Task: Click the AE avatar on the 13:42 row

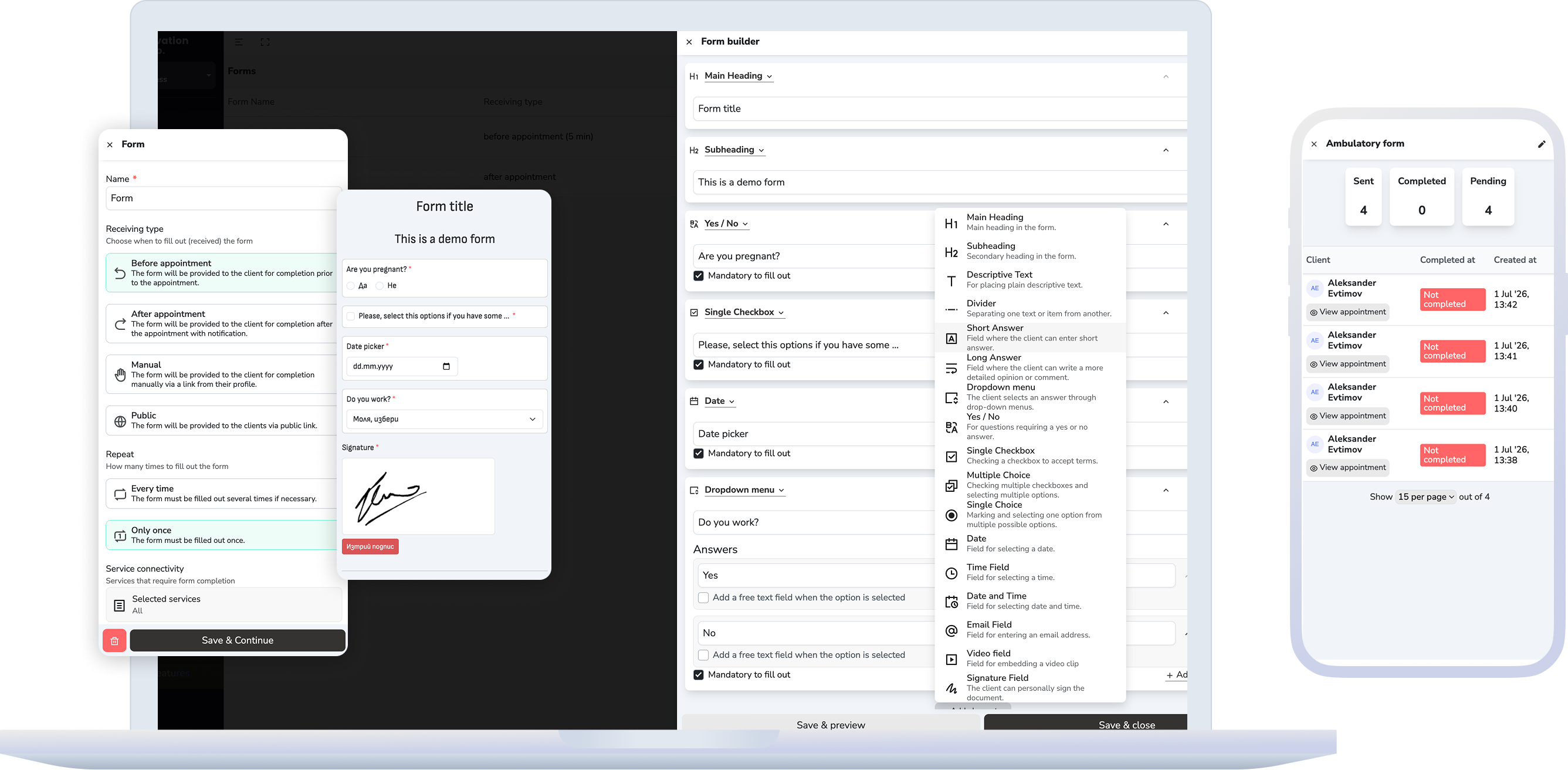Action: (x=1315, y=288)
